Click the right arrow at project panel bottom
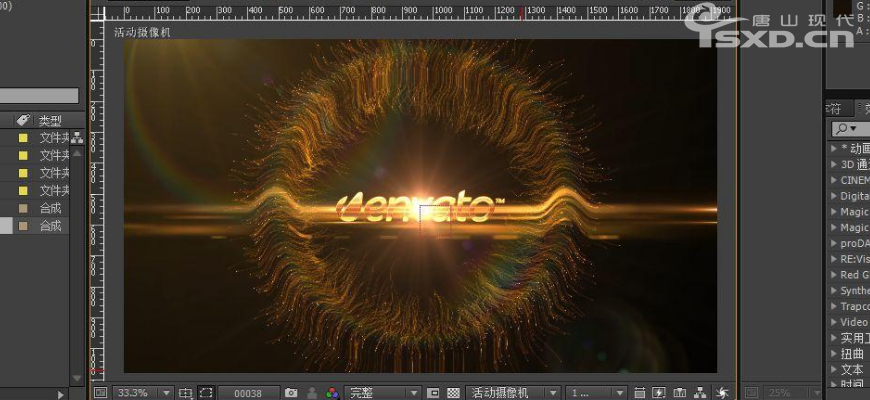 click(x=60, y=394)
